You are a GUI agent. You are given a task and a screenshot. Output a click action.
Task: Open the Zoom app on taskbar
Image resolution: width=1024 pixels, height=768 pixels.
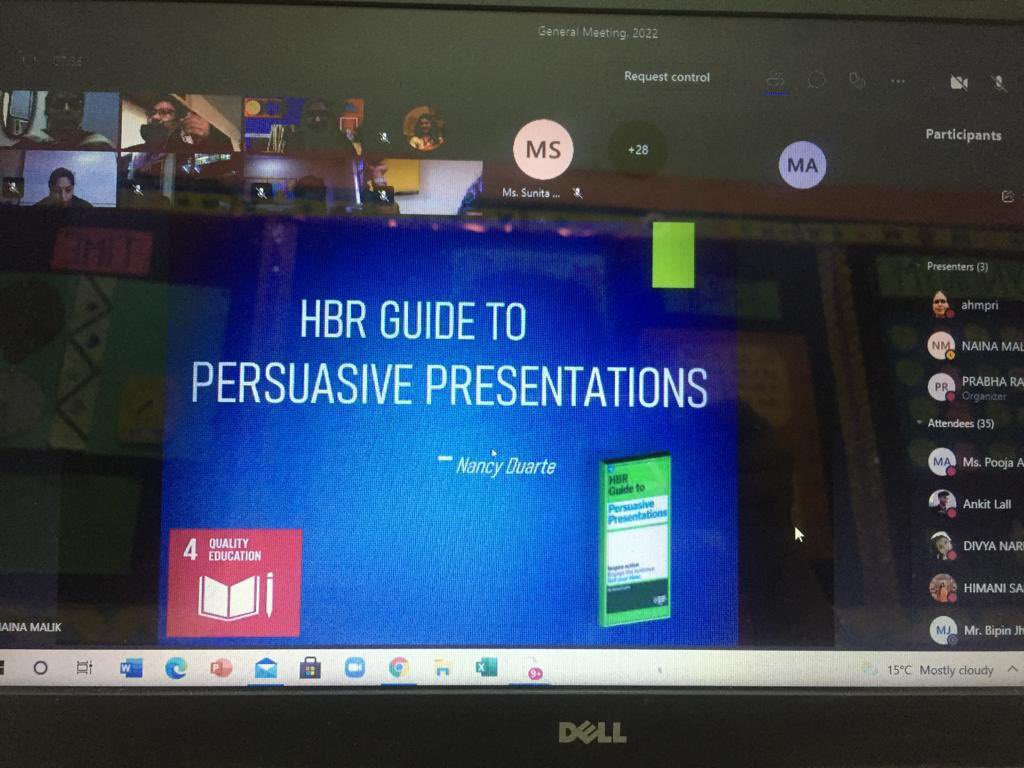(355, 667)
